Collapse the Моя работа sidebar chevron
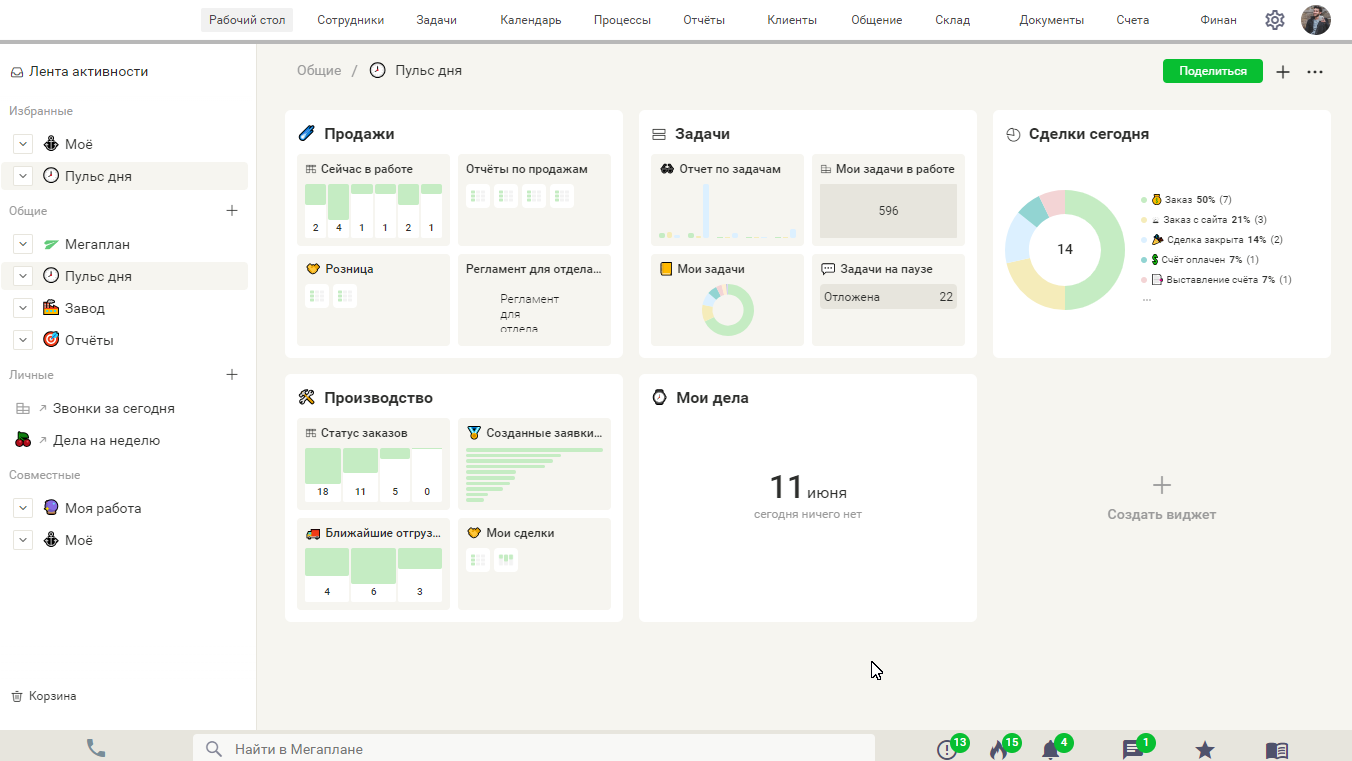Viewport: 1352px width, 761px height. click(x=24, y=508)
